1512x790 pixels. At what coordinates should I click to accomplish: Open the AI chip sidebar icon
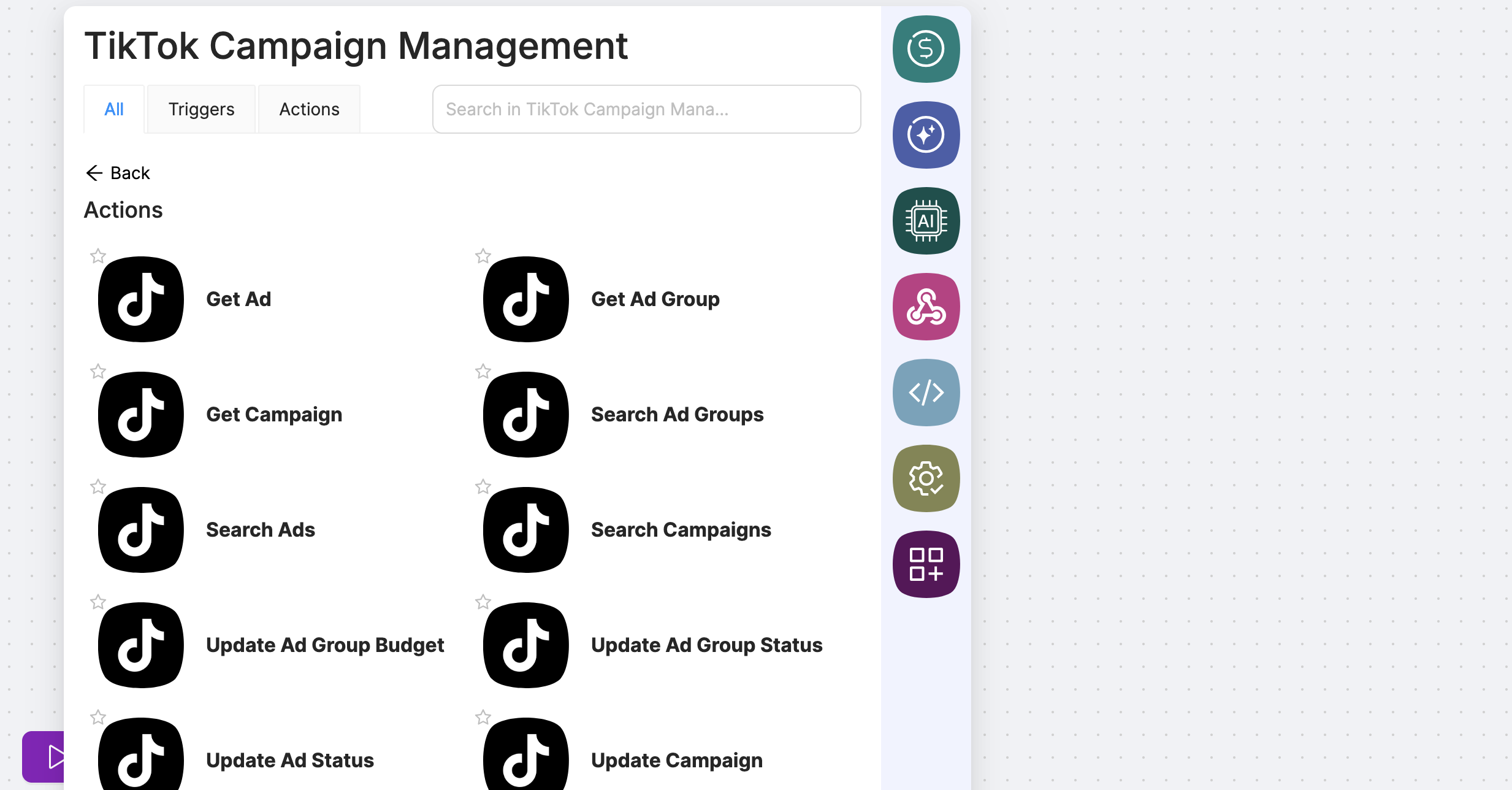click(x=926, y=221)
